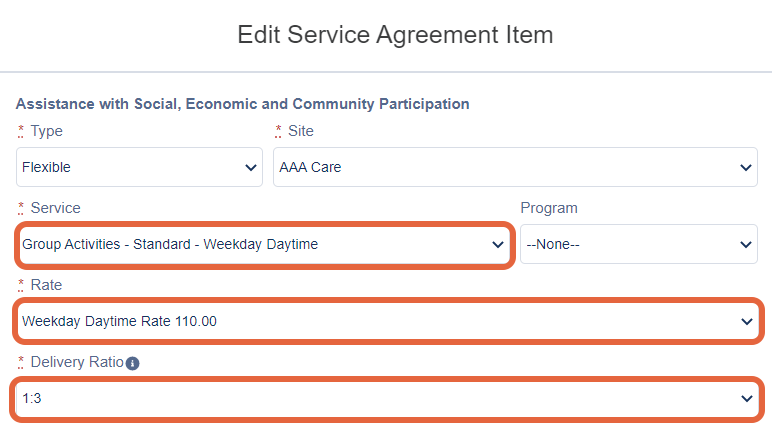Click the Service field label
The image size is (772, 432).
(x=55, y=208)
